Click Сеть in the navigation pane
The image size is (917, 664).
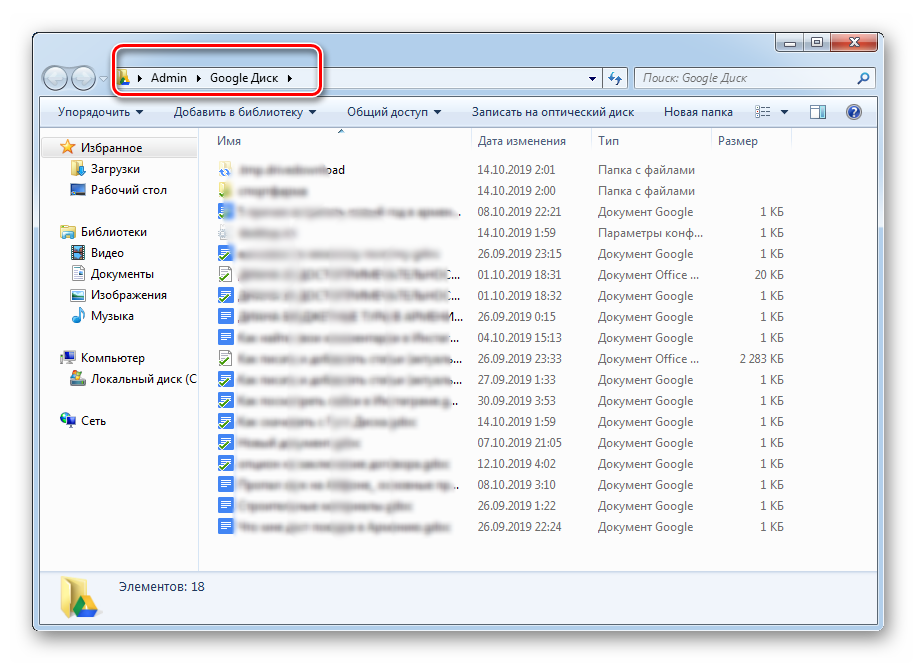(x=93, y=421)
